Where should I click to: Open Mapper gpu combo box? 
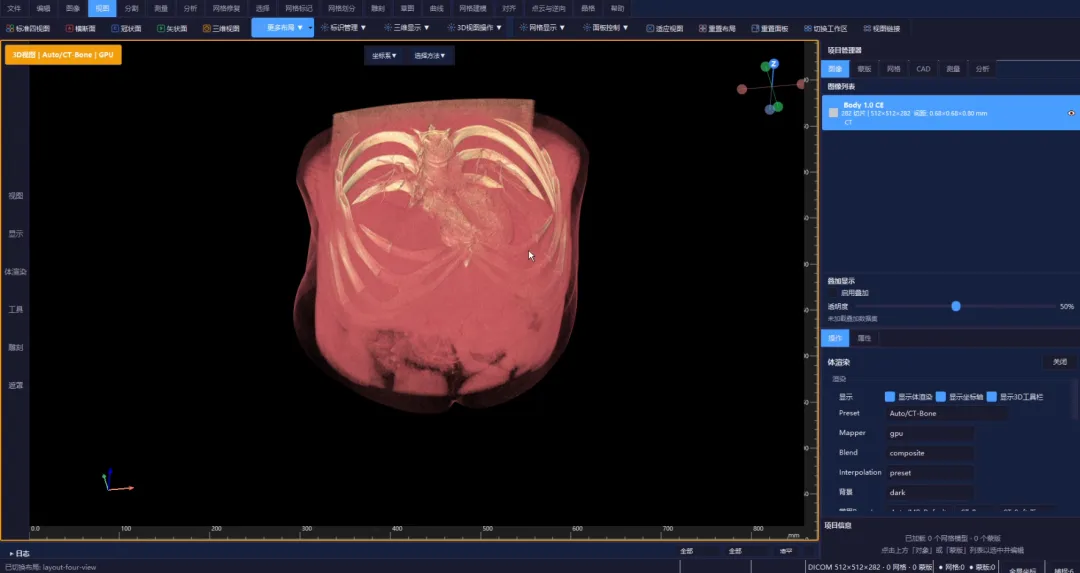930,433
